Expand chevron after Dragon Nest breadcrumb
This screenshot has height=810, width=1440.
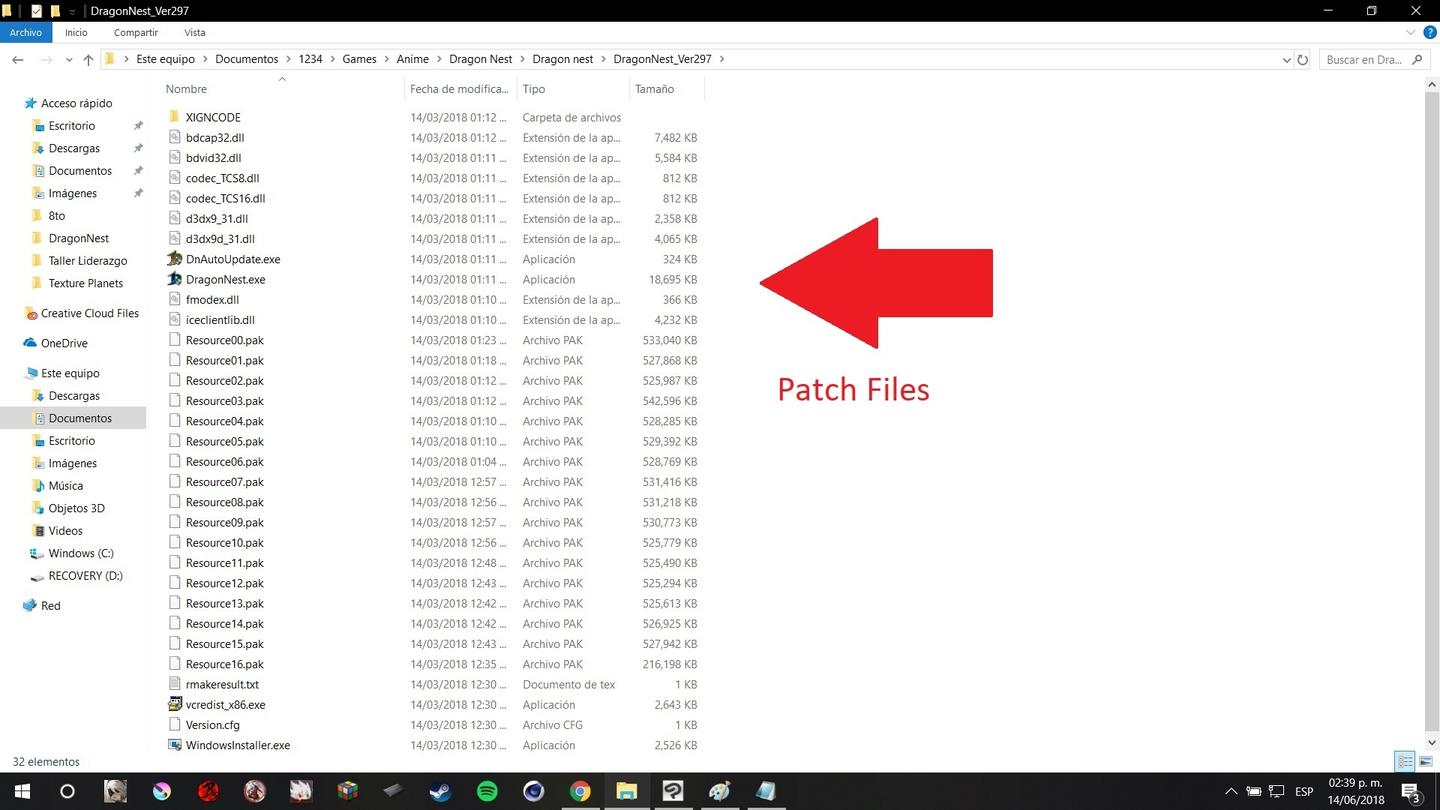[522, 59]
